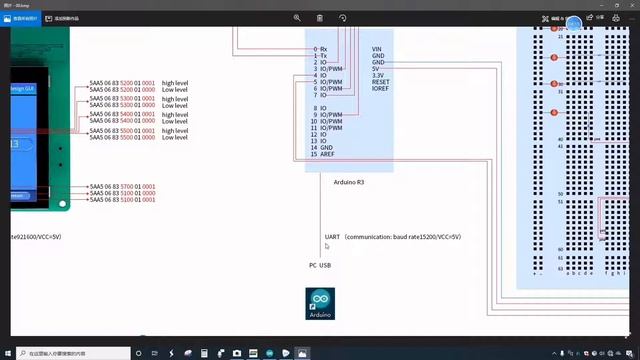This screenshot has height=360, width=640.
Task: Click the rotate image icon
Action: pyautogui.click(x=342, y=18)
